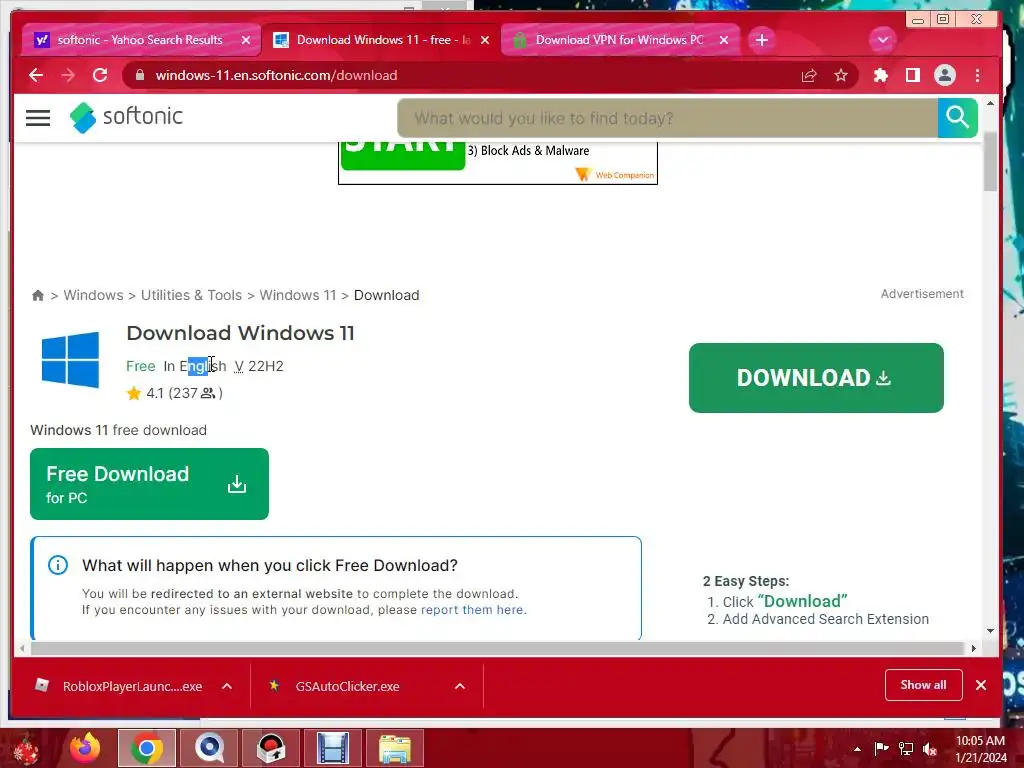
Task: Open the Chrome three-dot menu
Action: coord(977,75)
